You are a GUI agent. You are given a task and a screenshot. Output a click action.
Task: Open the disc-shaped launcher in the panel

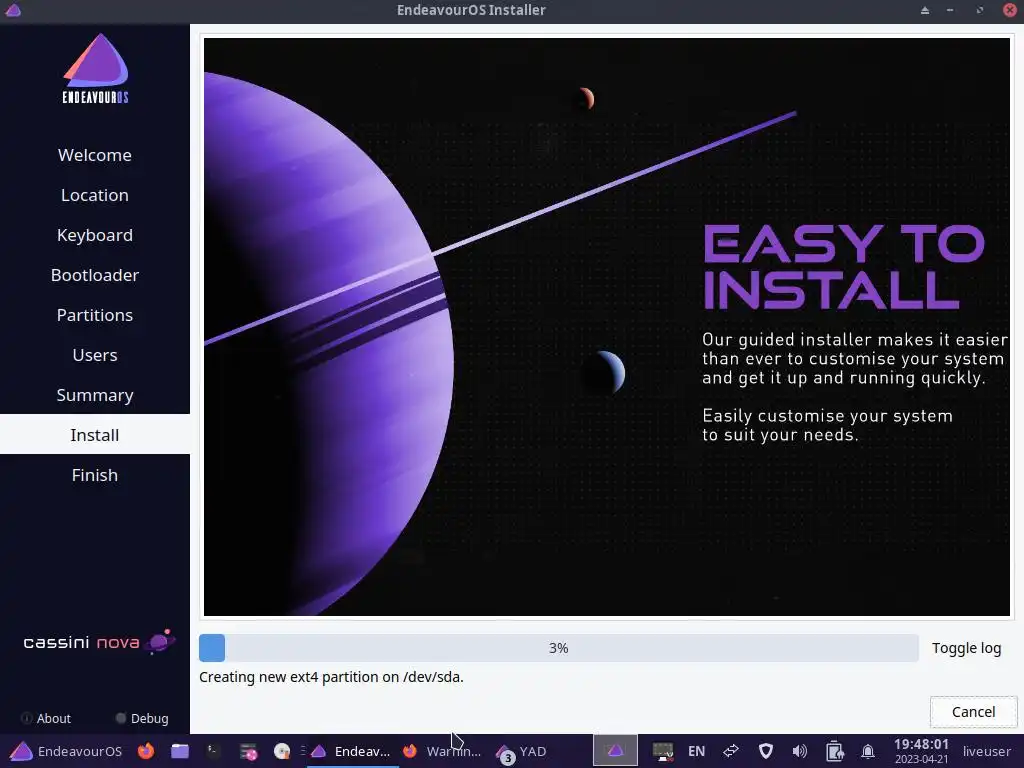click(x=281, y=751)
